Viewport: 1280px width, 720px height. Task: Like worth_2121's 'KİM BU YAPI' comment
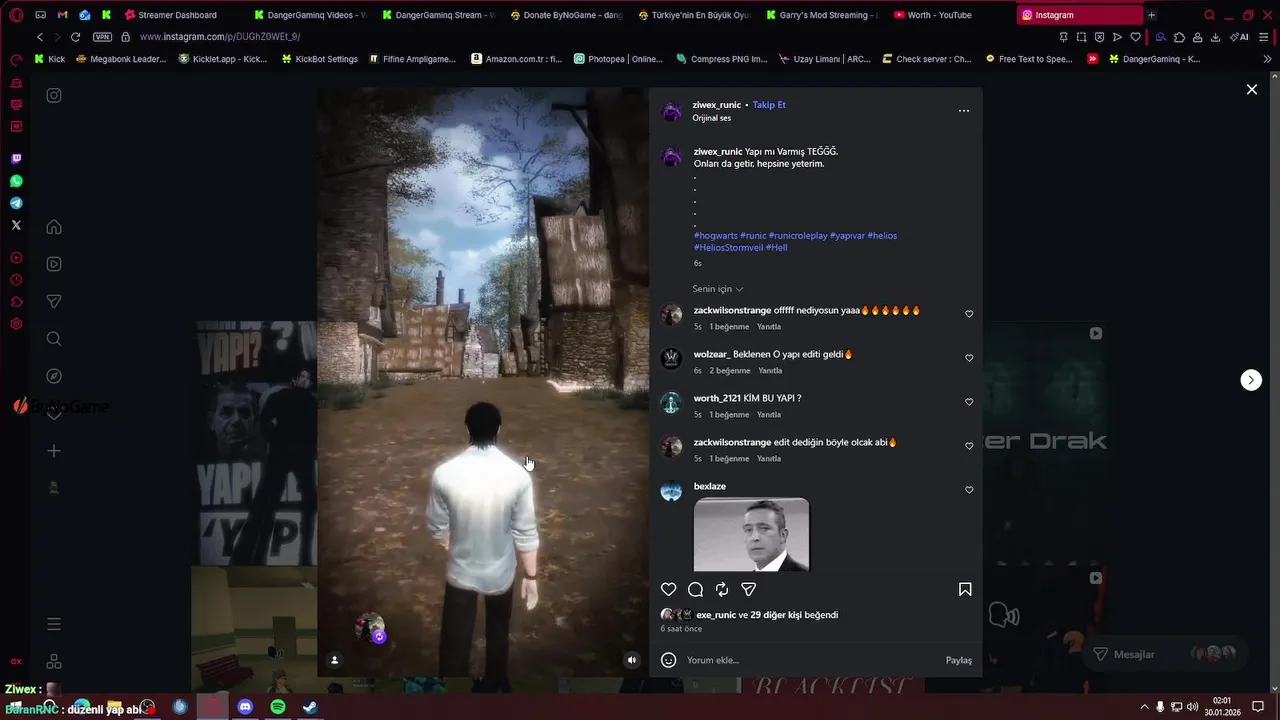pos(969,402)
